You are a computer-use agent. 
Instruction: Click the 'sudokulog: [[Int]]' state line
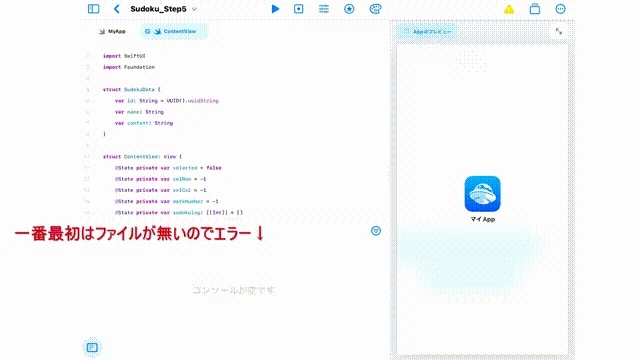coord(179,213)
